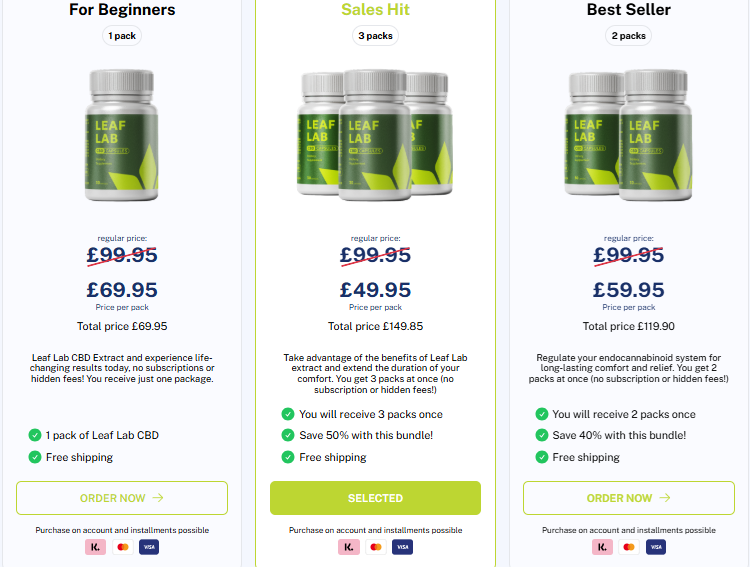The width and height of the screenshot is (750, 567).
Task: Click the '3 packs' badge
Action: click(375, 36)
